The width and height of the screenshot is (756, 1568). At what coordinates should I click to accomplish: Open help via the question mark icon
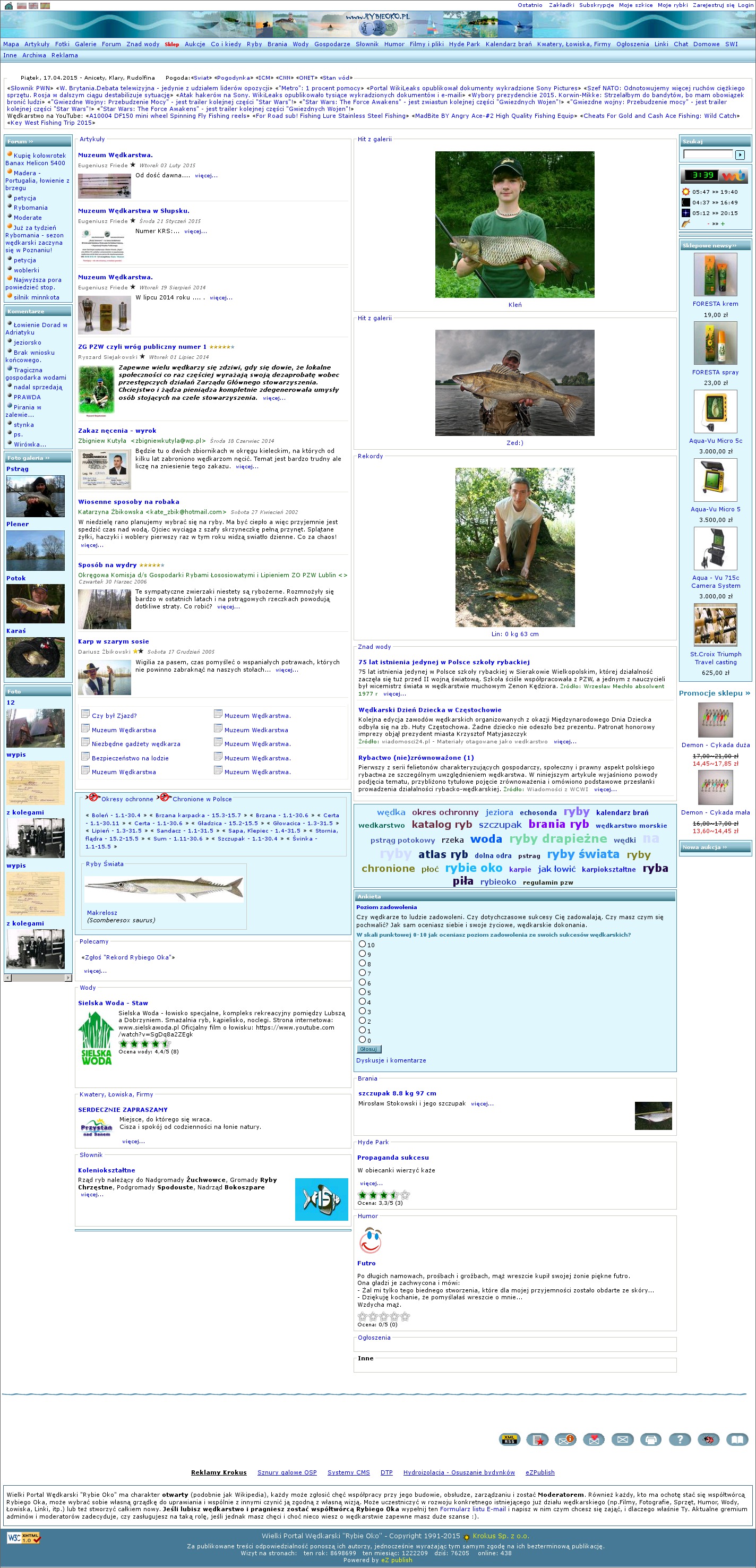point(680,1439)
